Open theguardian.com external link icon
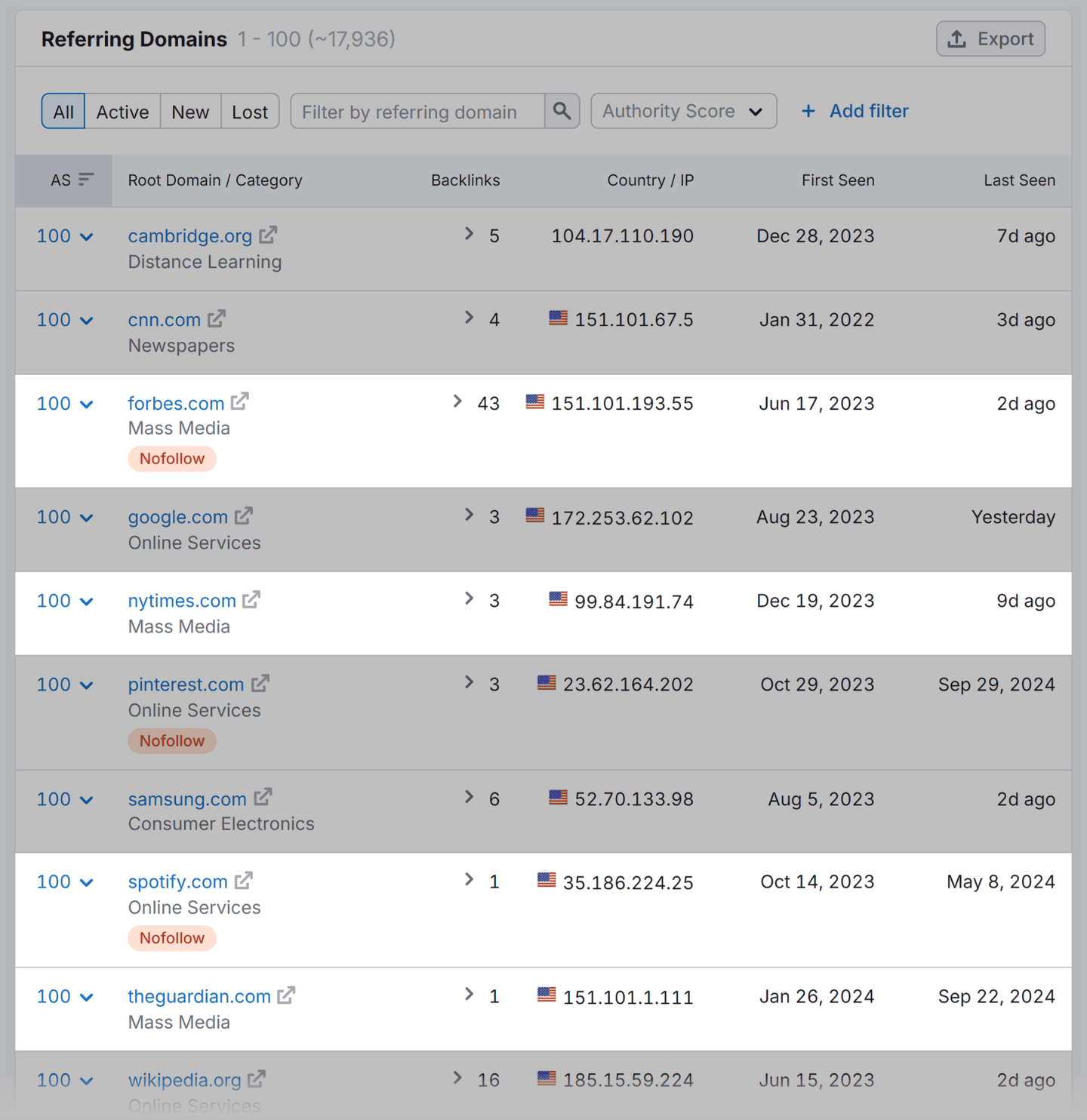1087x1120 pixels. coord(286,996)
